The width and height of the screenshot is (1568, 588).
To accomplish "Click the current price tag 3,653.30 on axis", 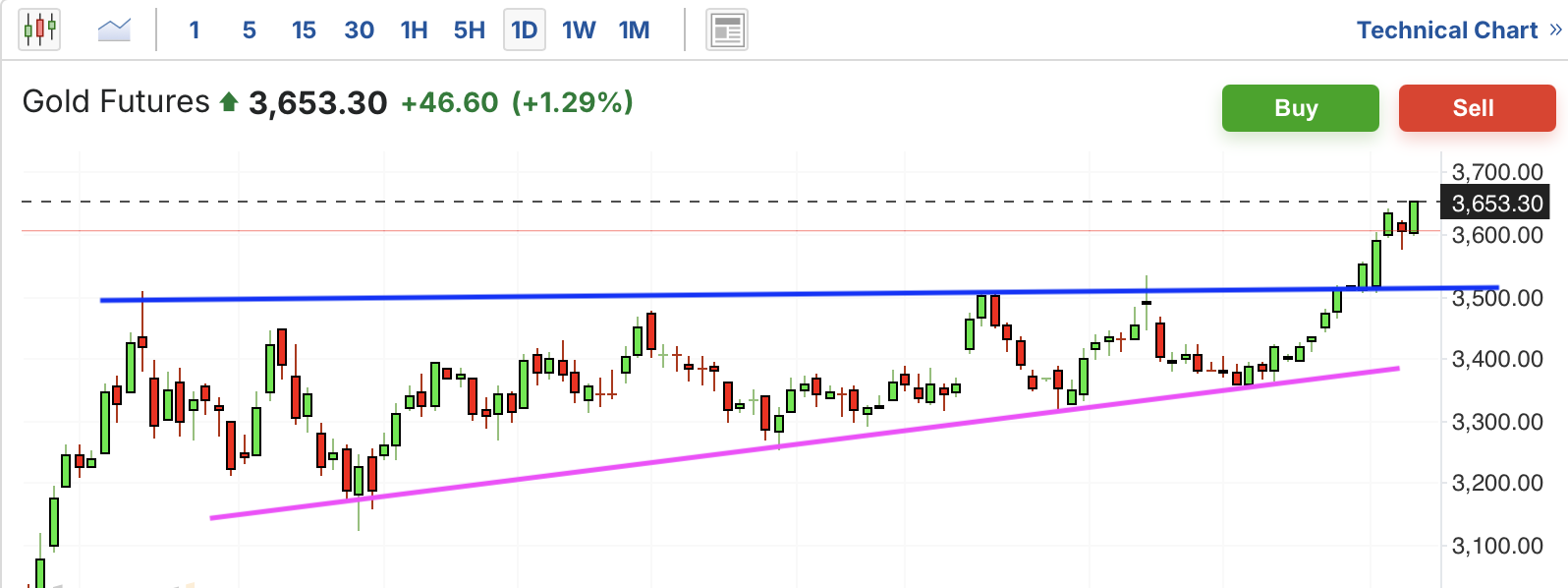I will click(1495, 204).
